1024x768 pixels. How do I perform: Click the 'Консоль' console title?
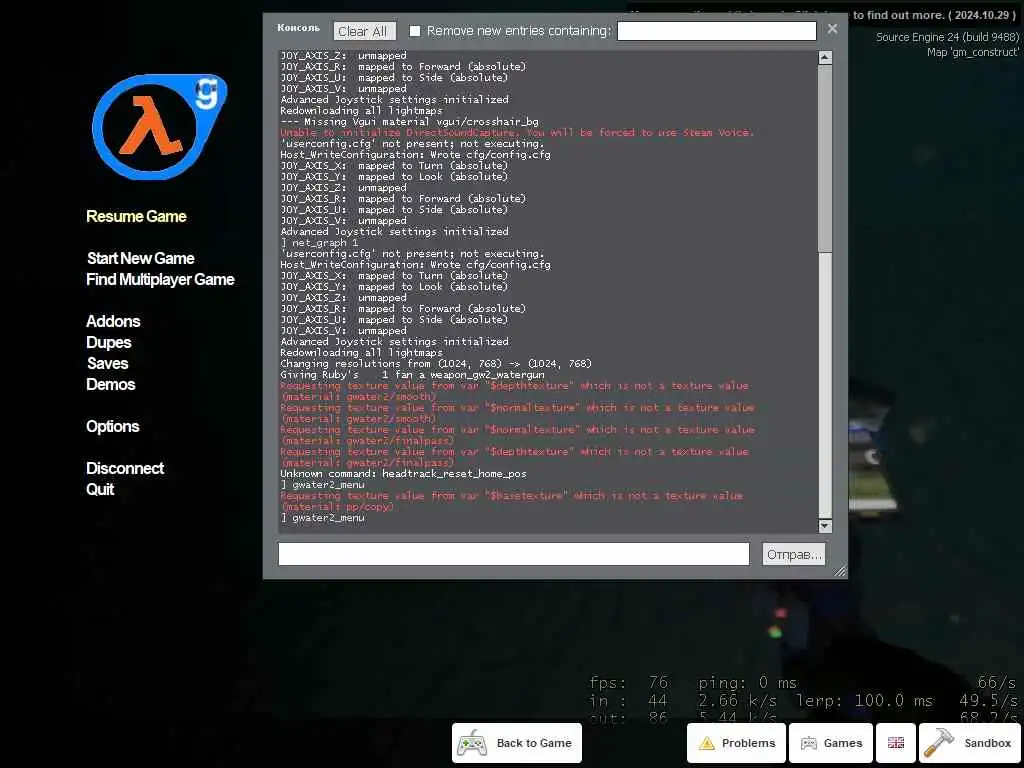click(x=298, y=28)
